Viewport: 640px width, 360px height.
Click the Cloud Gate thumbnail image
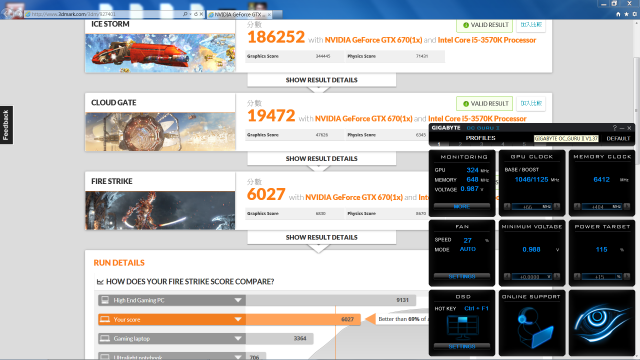tap(160, 132)
